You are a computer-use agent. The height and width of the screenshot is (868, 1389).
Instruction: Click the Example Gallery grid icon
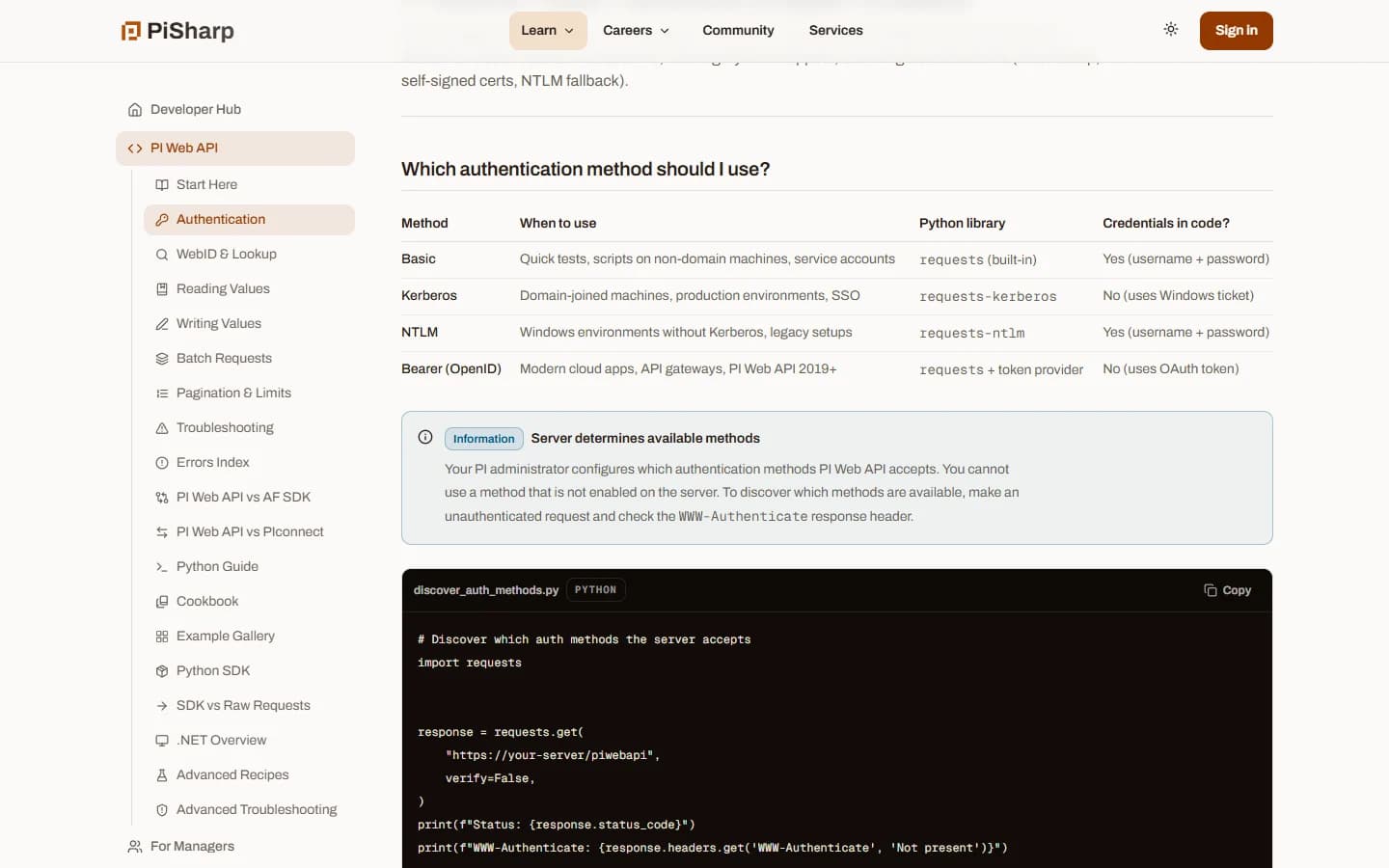tap(162, 637)
